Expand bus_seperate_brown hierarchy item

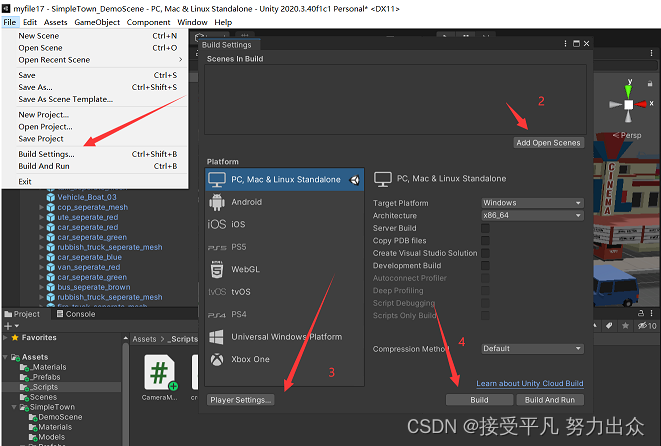pyautogui.click(x=41, y=287)
